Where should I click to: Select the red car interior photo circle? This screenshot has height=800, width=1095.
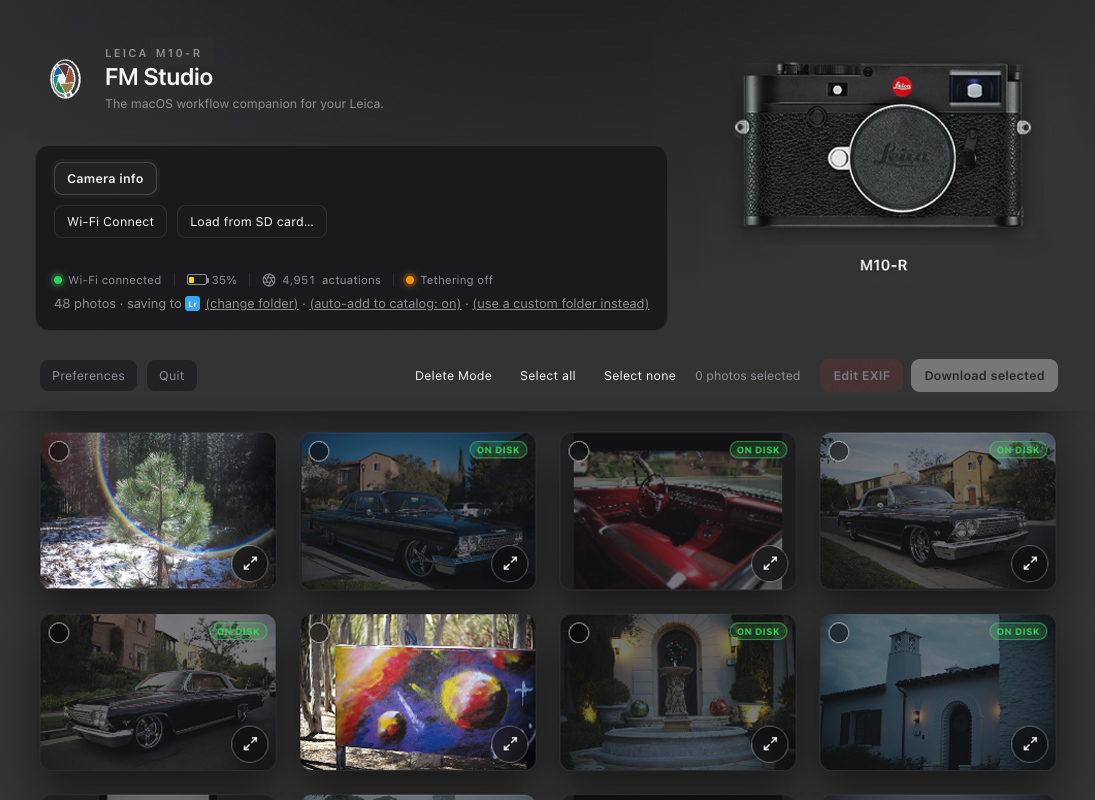[579, 451]
